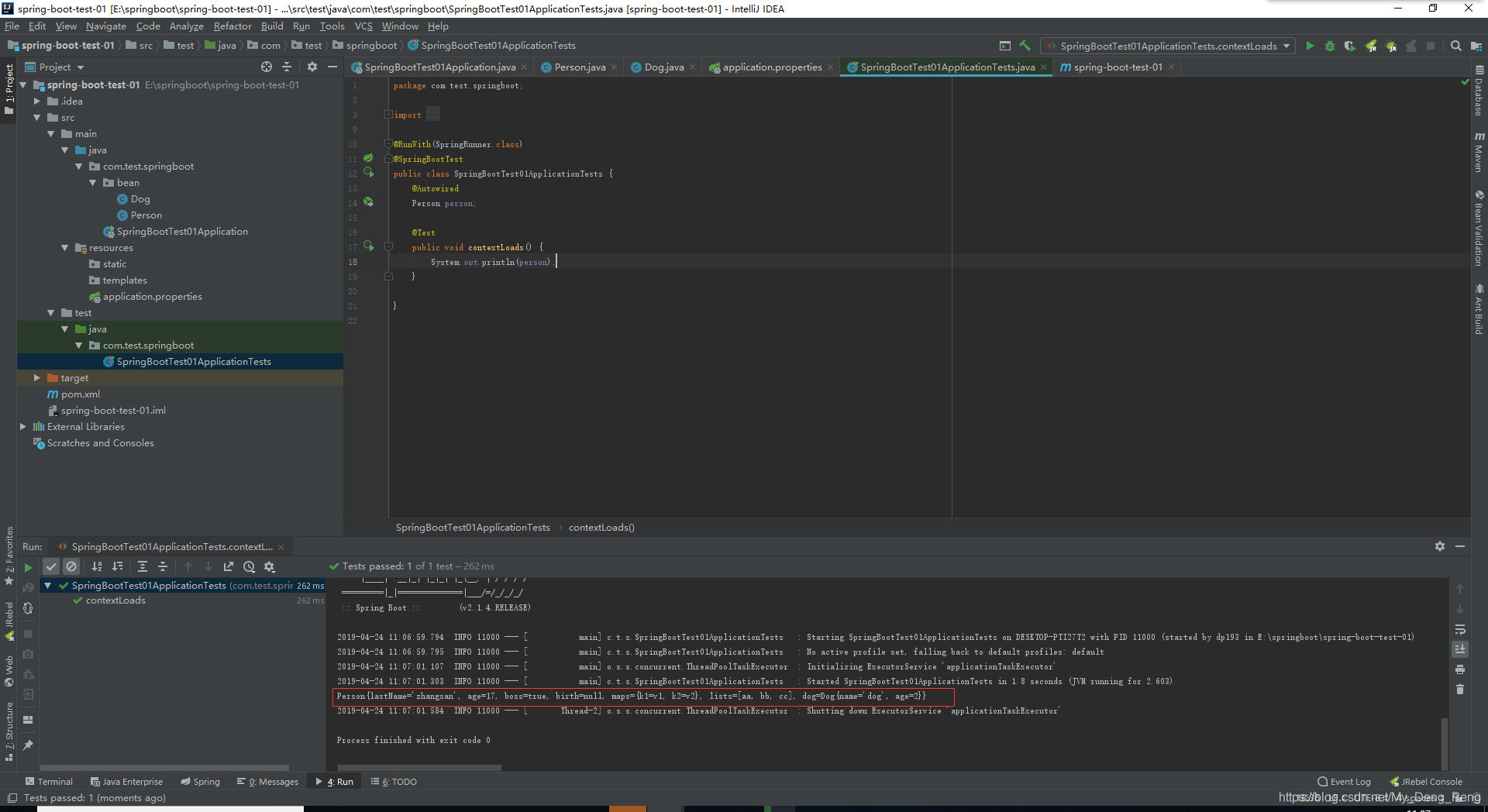The width and height of the screenshot is (1488, 812).
Task: Open the JRebel Console
Action: tap(1426, 782)
